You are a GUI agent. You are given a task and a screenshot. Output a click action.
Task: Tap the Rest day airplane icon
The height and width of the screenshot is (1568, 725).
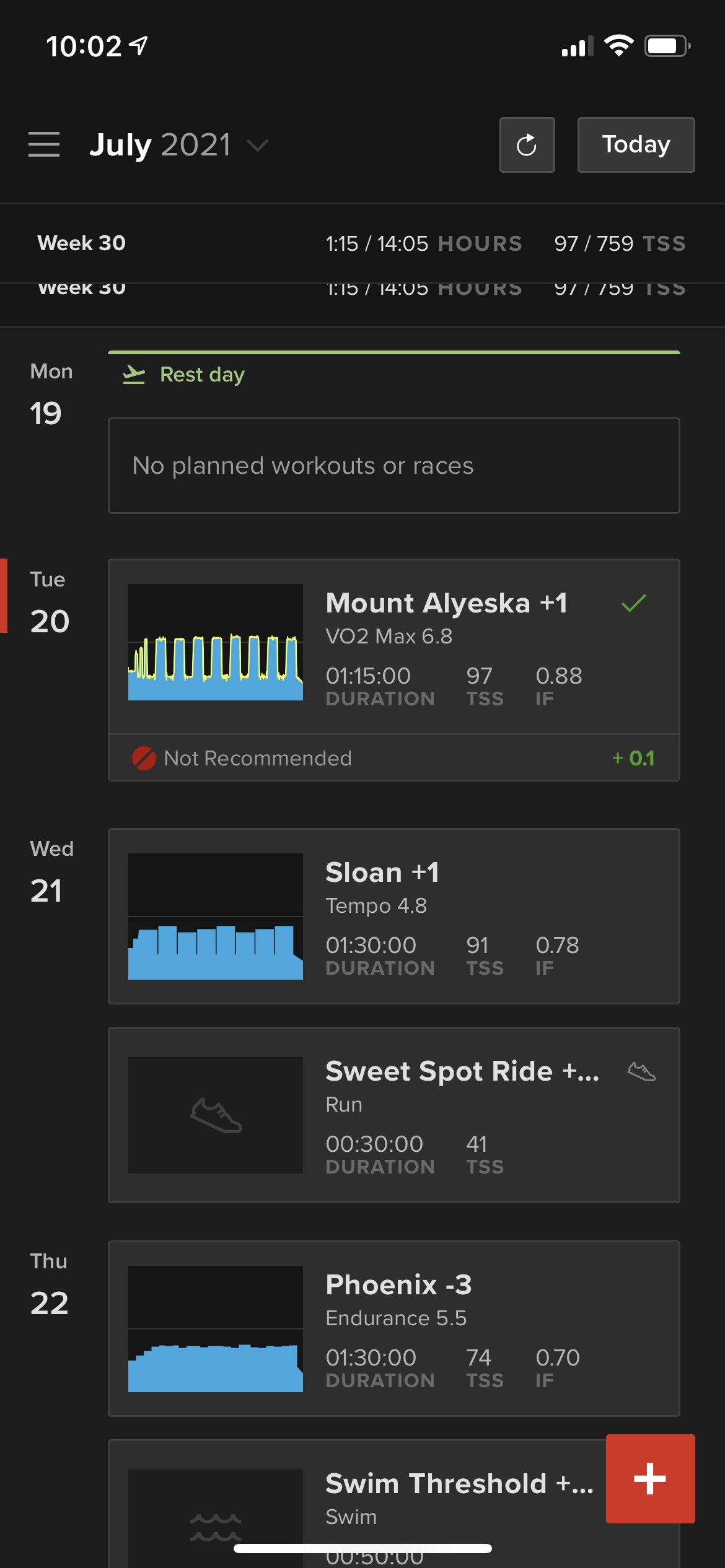pyautogui.click(x=134, y=375)
